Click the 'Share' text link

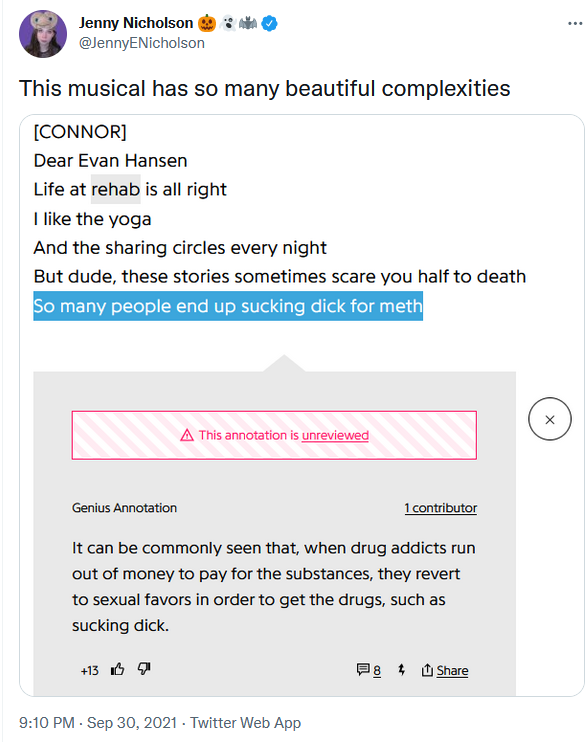[x=452, y=671]
